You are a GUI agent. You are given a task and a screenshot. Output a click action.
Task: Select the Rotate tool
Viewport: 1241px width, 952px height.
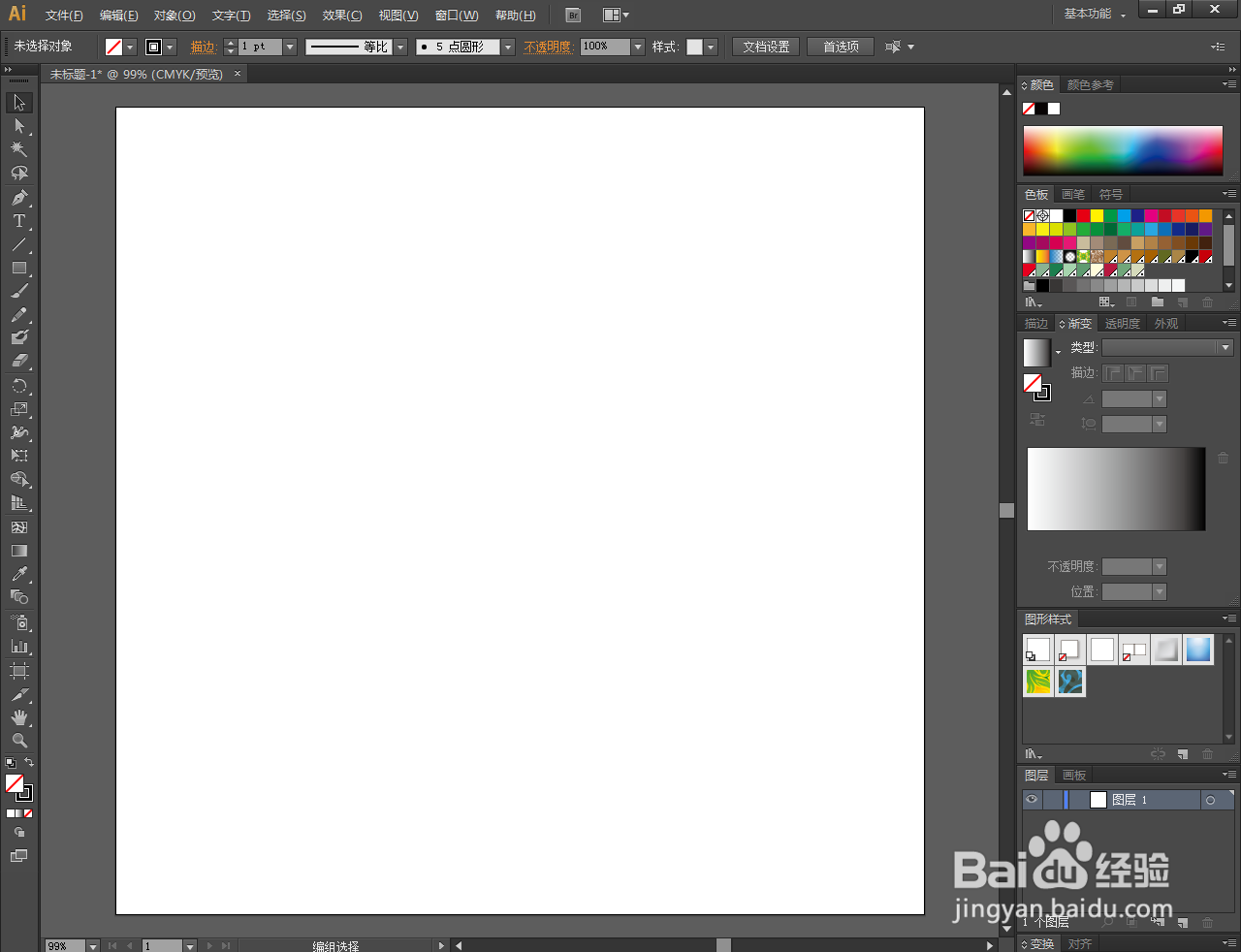(19, 386)
